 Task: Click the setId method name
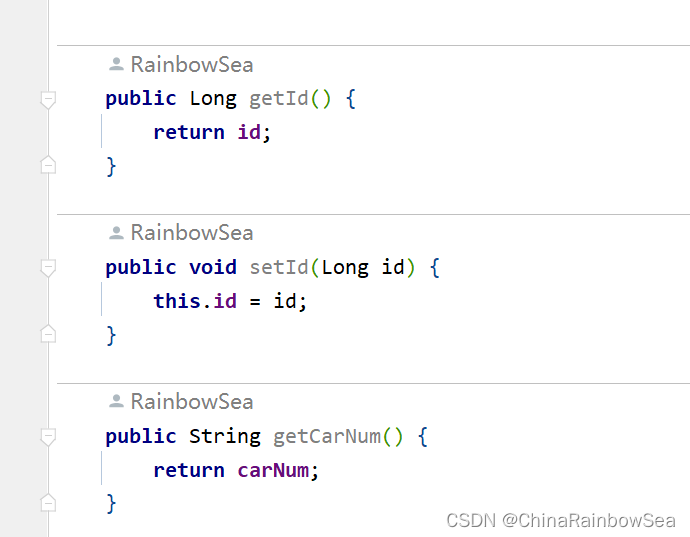point(279,267)
